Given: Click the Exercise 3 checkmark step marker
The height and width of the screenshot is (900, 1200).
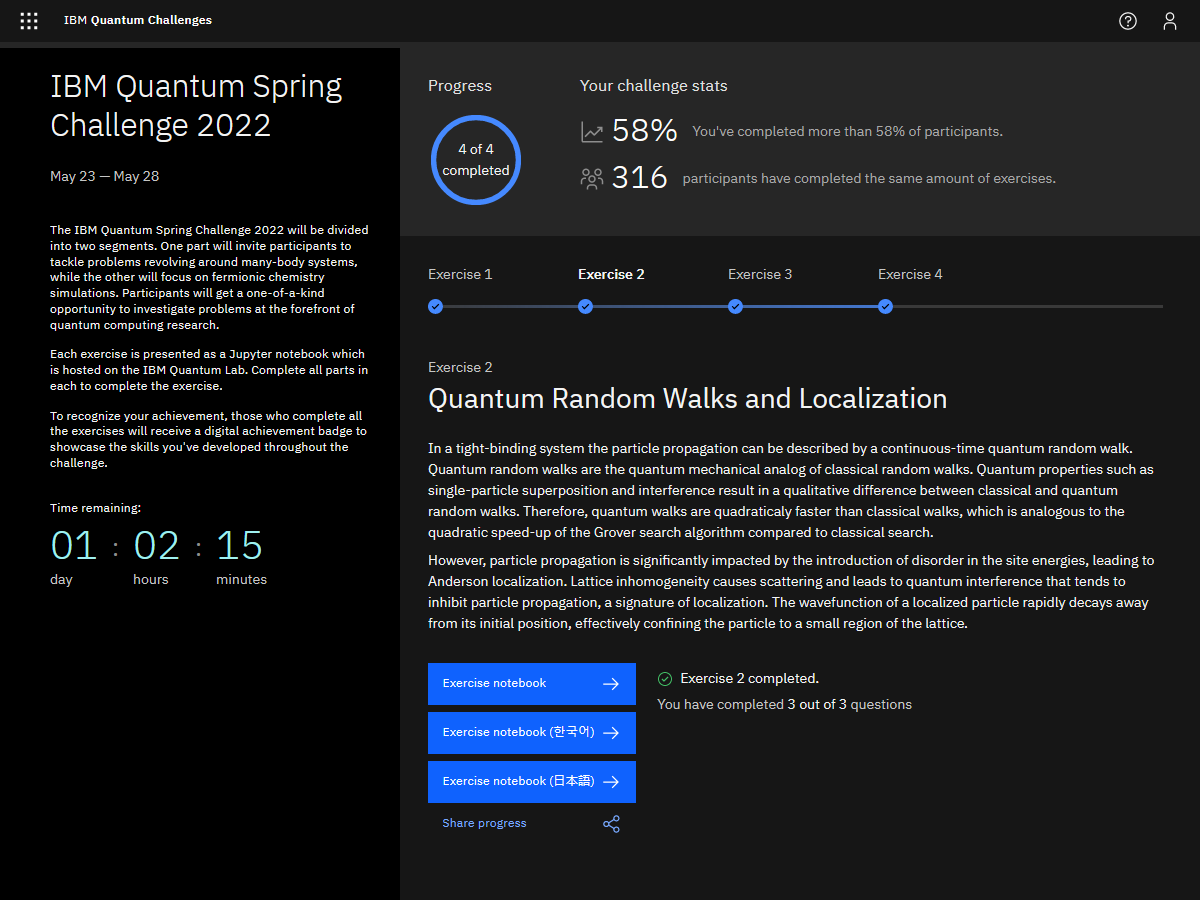Looking at the screenshot, I should point(735,306).
